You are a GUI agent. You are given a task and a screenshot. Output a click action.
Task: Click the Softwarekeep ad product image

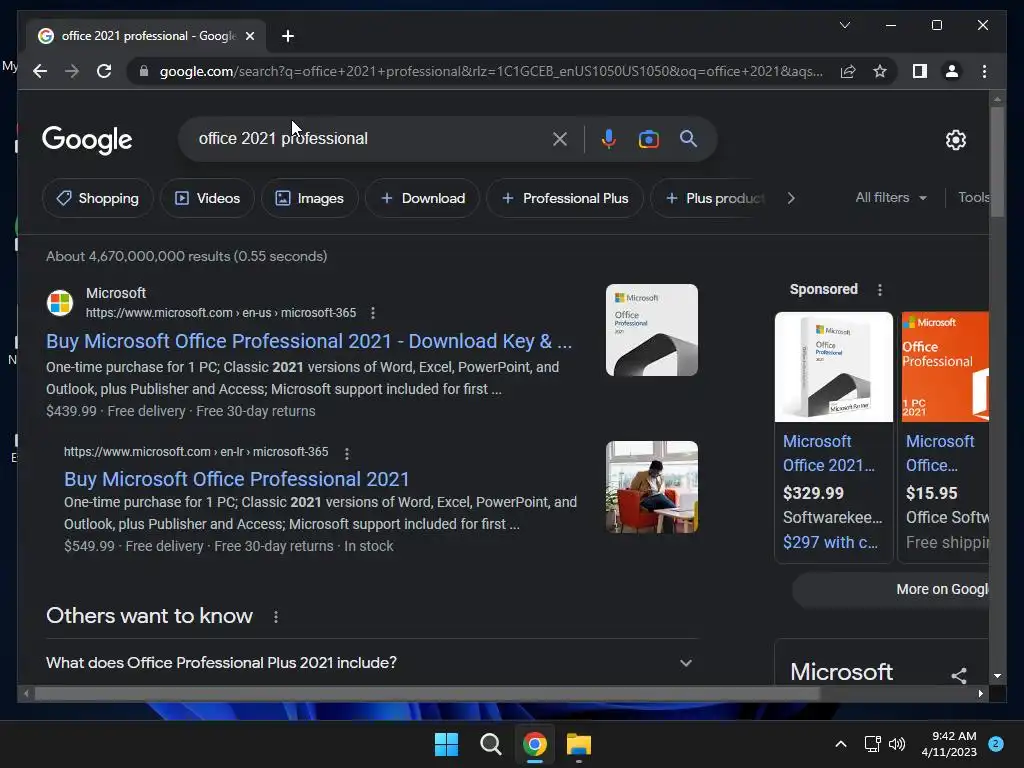833,367
